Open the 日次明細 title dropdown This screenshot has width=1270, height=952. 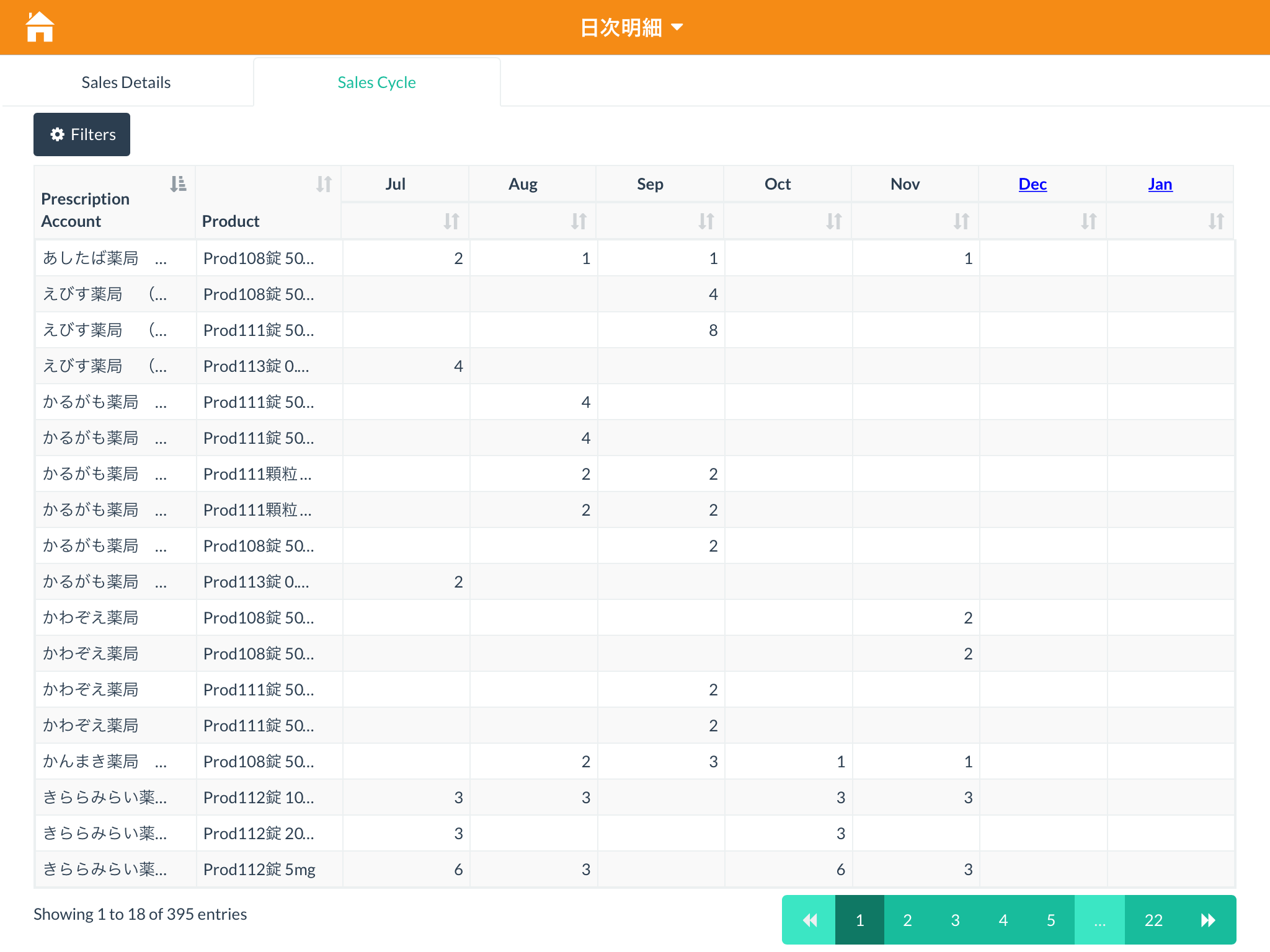coord(631,27)
